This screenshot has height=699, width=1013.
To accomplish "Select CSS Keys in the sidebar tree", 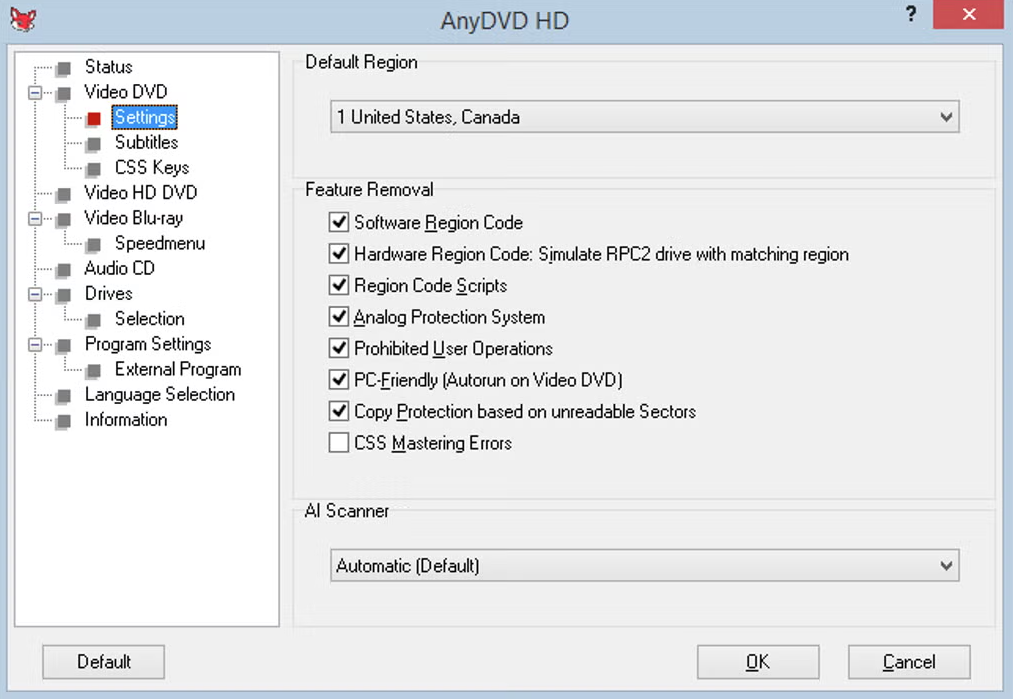I will click(150, 167).
